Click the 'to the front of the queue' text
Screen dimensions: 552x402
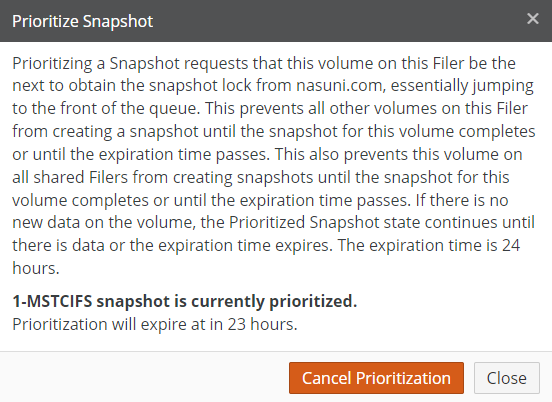tap(106, 108)
